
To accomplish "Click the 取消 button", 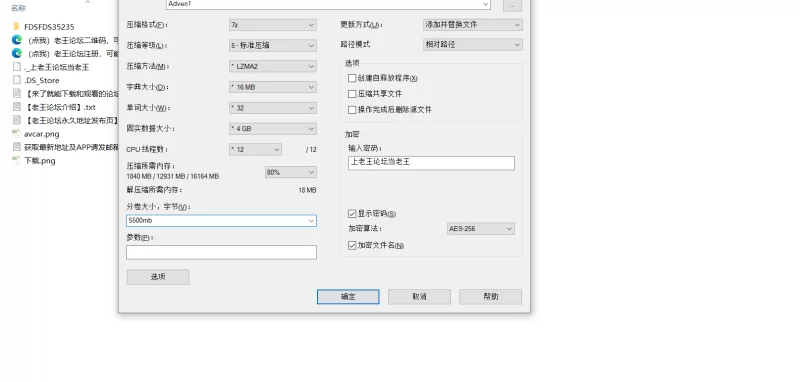I will click(419, 297).
